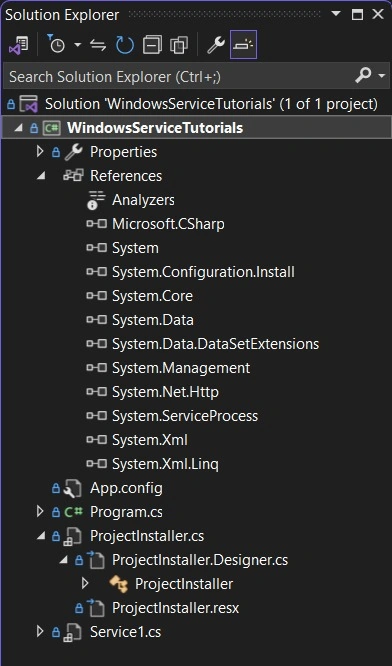Select System.Net.Http reference
The image size is (392, 666).
[x=165, y=392]
